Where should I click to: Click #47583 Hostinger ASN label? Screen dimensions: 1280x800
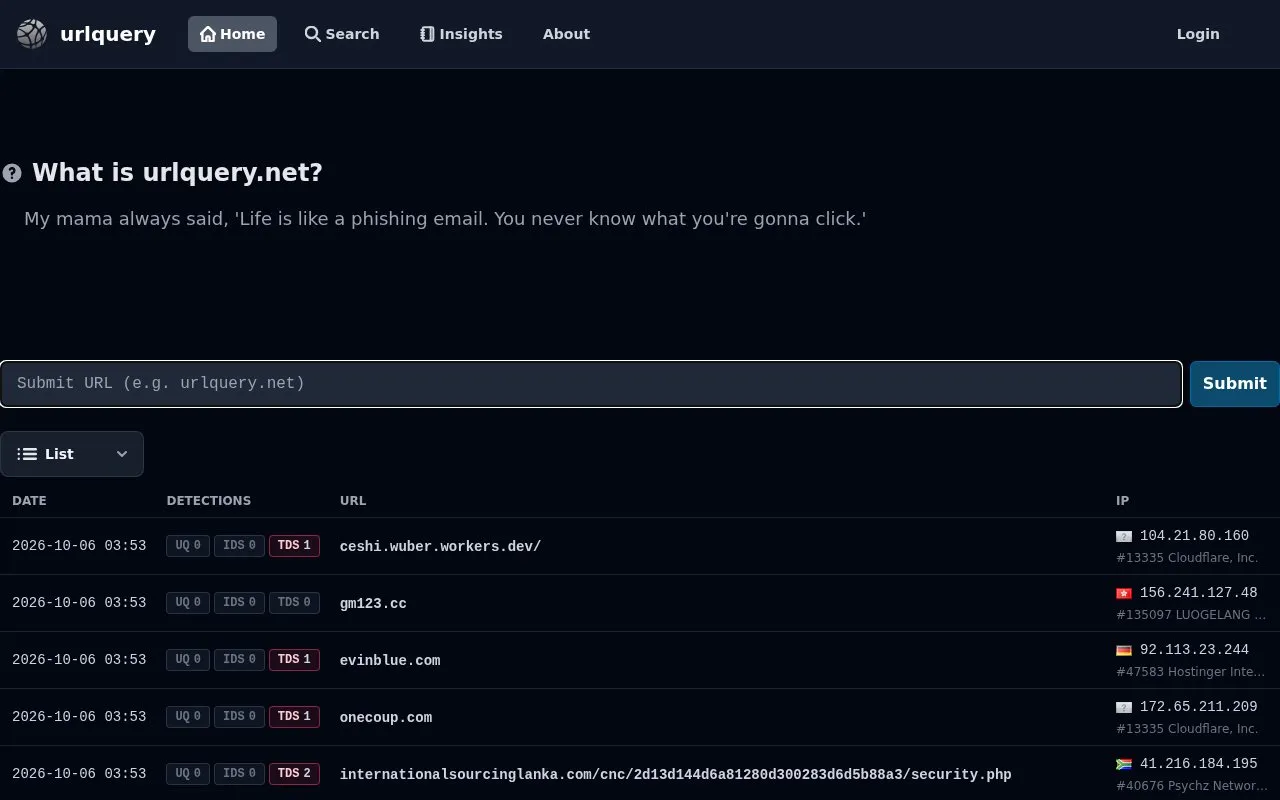tap(1191, 672)
